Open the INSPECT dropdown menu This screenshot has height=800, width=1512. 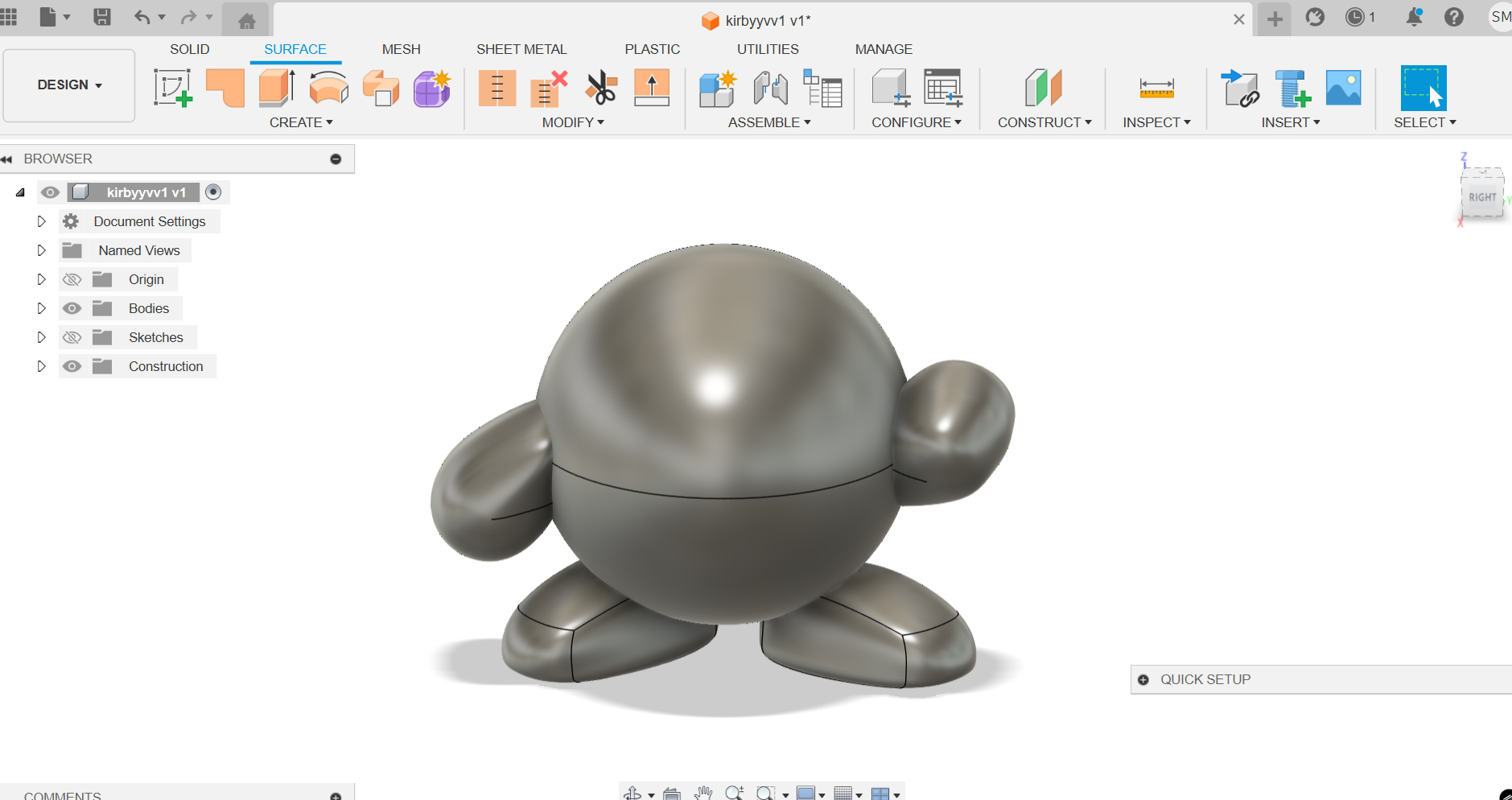(x=1156, y=122)
